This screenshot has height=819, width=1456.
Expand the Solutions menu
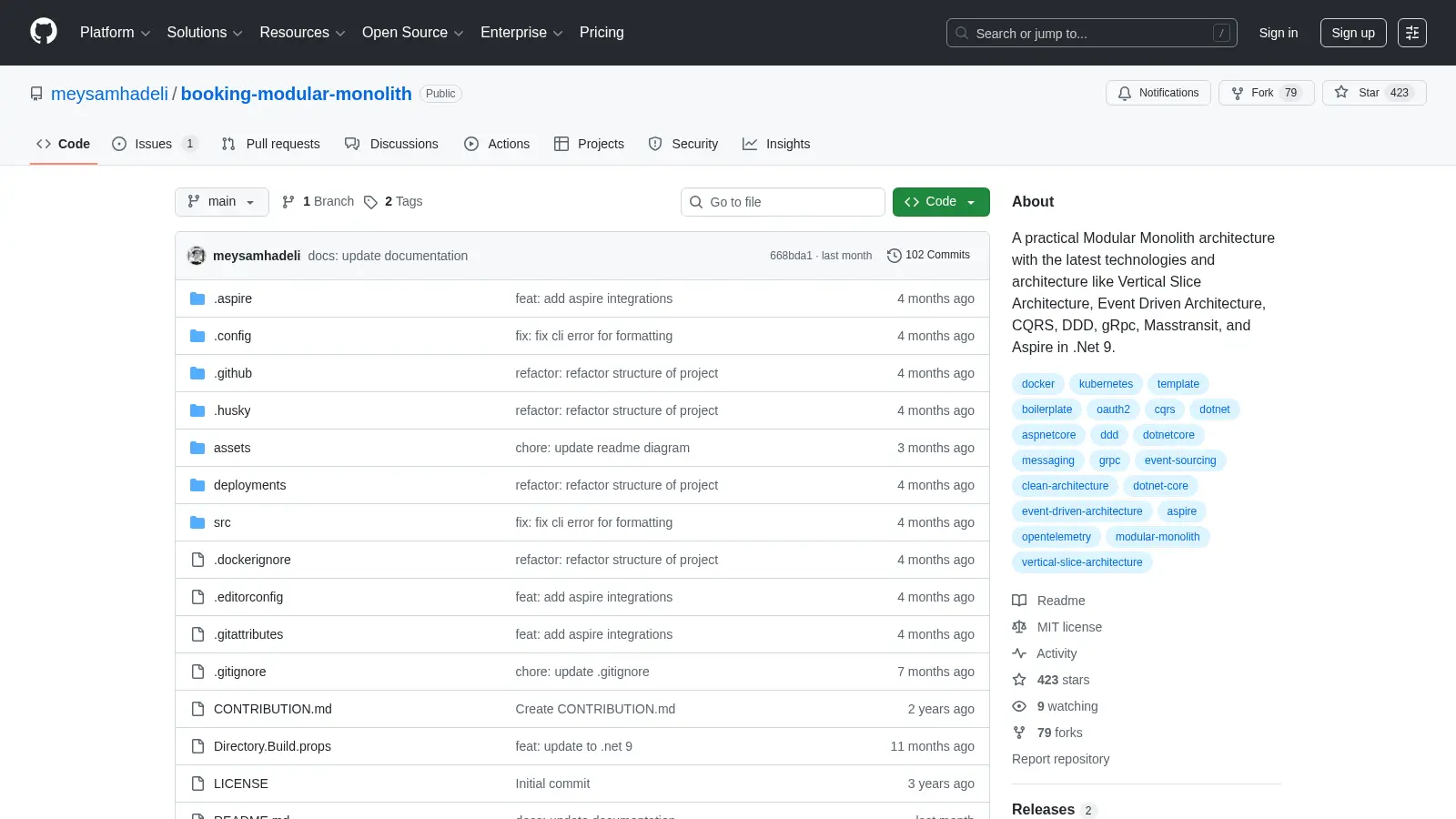pyautogui.click(x=205, y=32)
